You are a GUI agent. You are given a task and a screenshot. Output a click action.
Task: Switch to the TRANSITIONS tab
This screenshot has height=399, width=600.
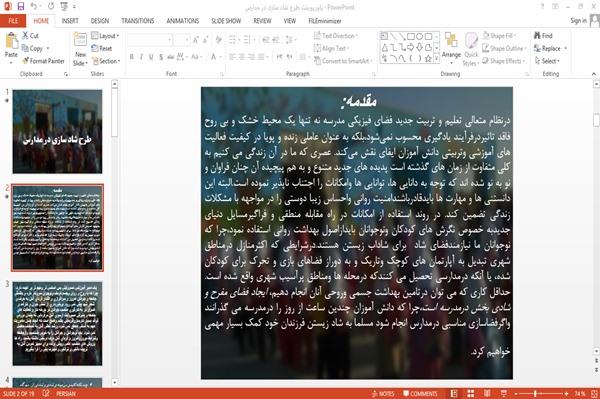138,21
